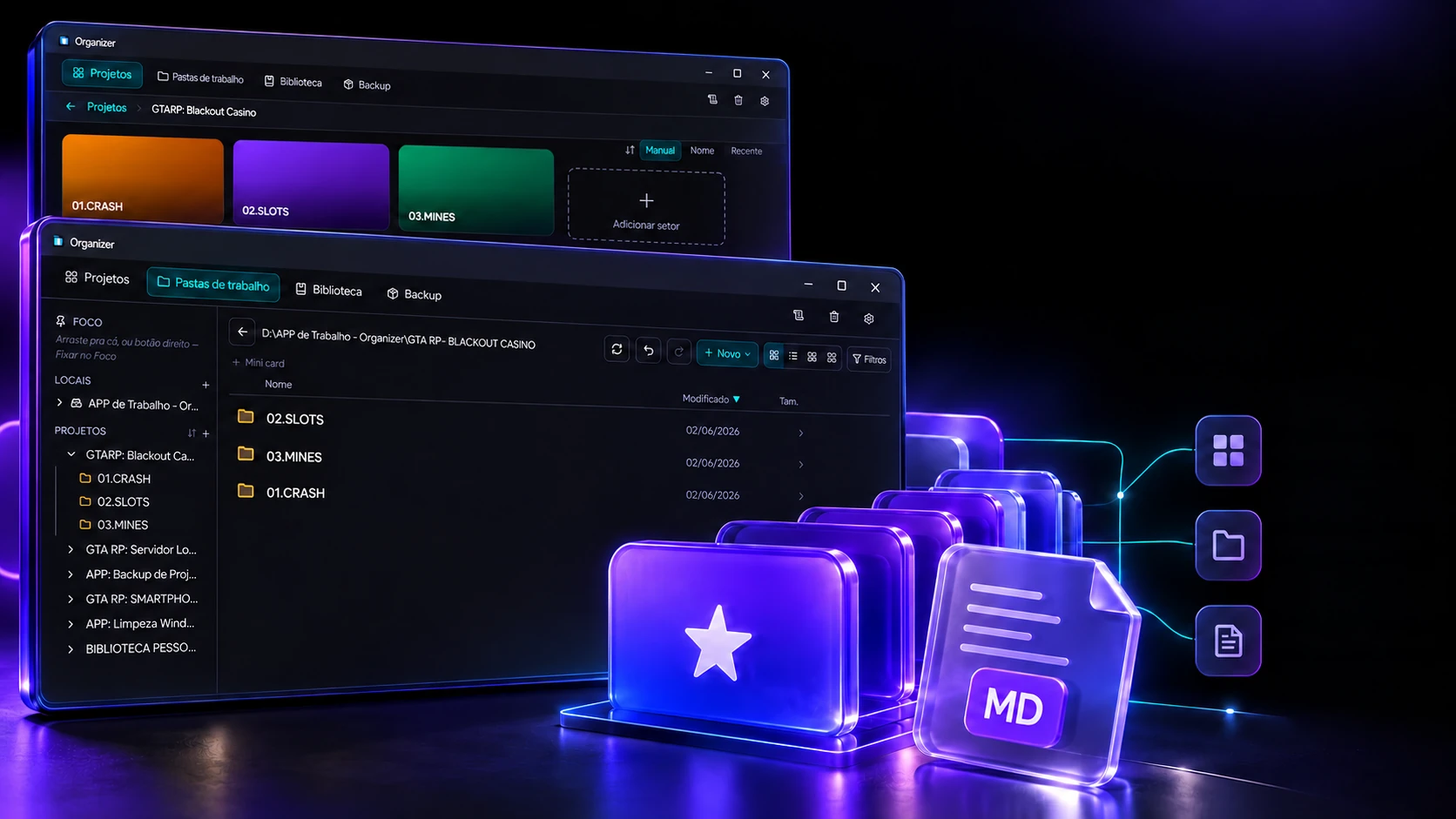Click the pin icon beside FOCO
Viewport: 1456px width, 819px height.
pos(61,321)
